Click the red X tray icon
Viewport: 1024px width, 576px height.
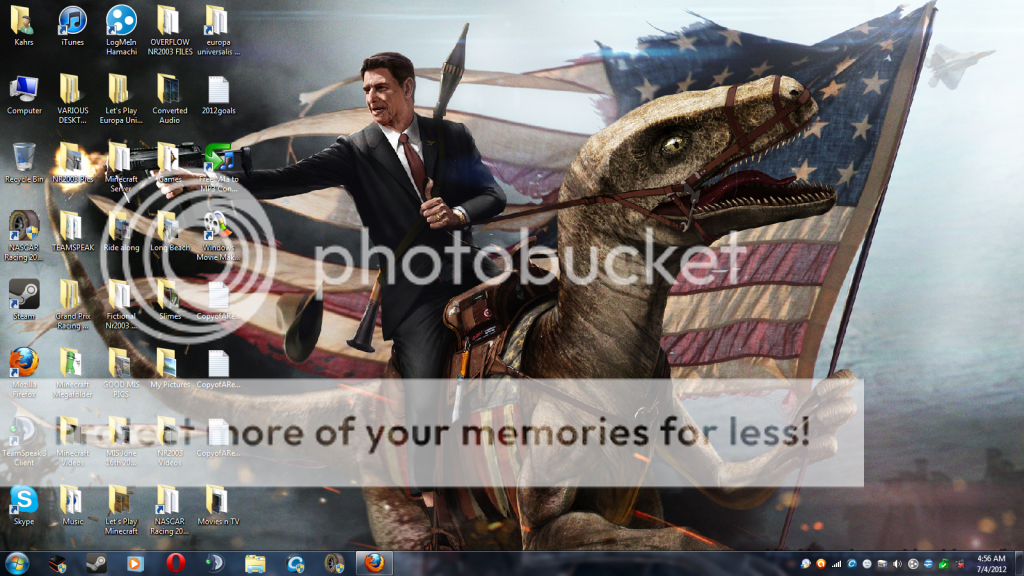click(959, 564)
